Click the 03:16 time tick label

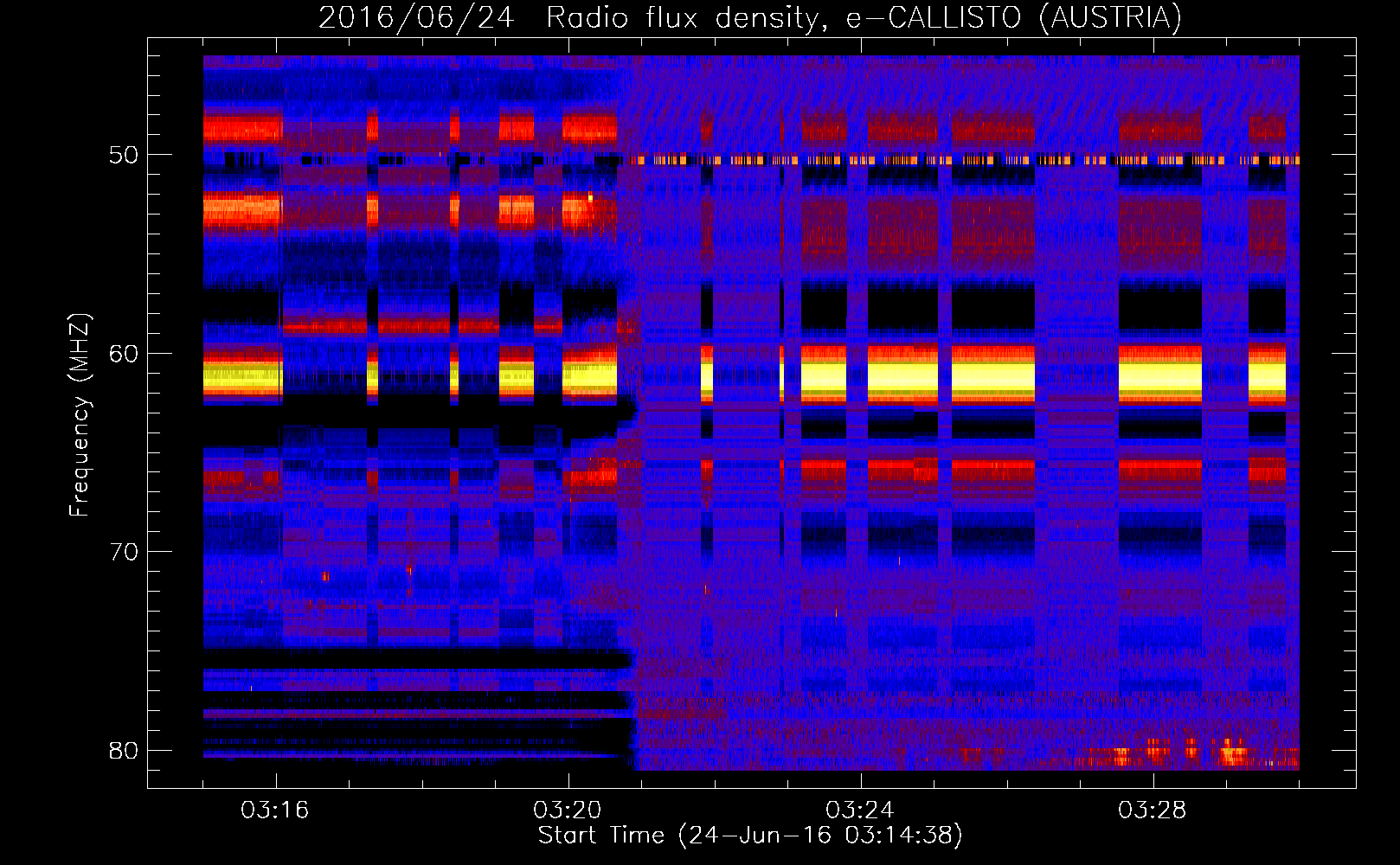(275, 811)
